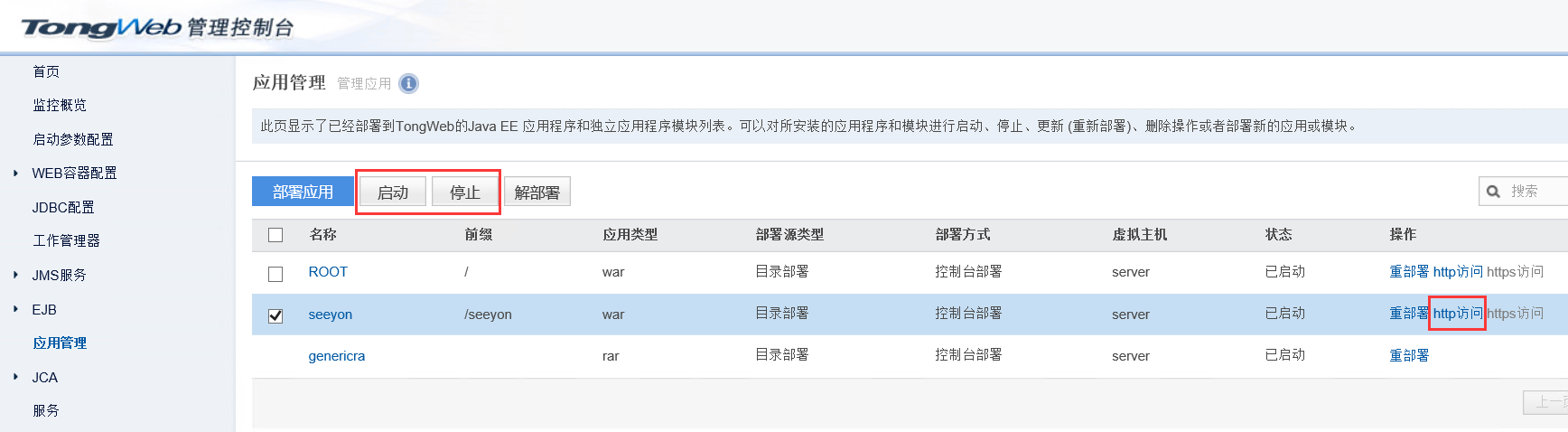This screenshot has width=1568, height=432.
Task: Click the 解部署 button
Action: [537, 192]
